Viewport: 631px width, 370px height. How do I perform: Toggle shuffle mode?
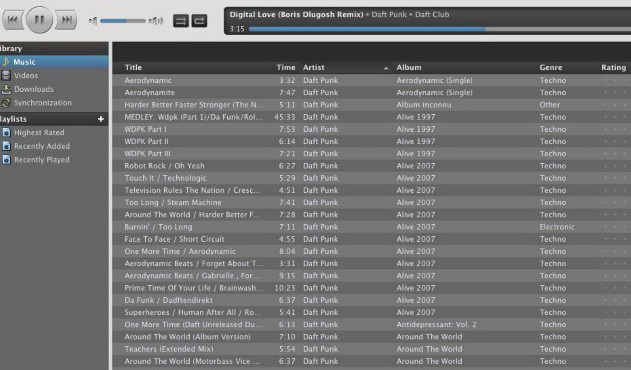click(x=181, y=21)
